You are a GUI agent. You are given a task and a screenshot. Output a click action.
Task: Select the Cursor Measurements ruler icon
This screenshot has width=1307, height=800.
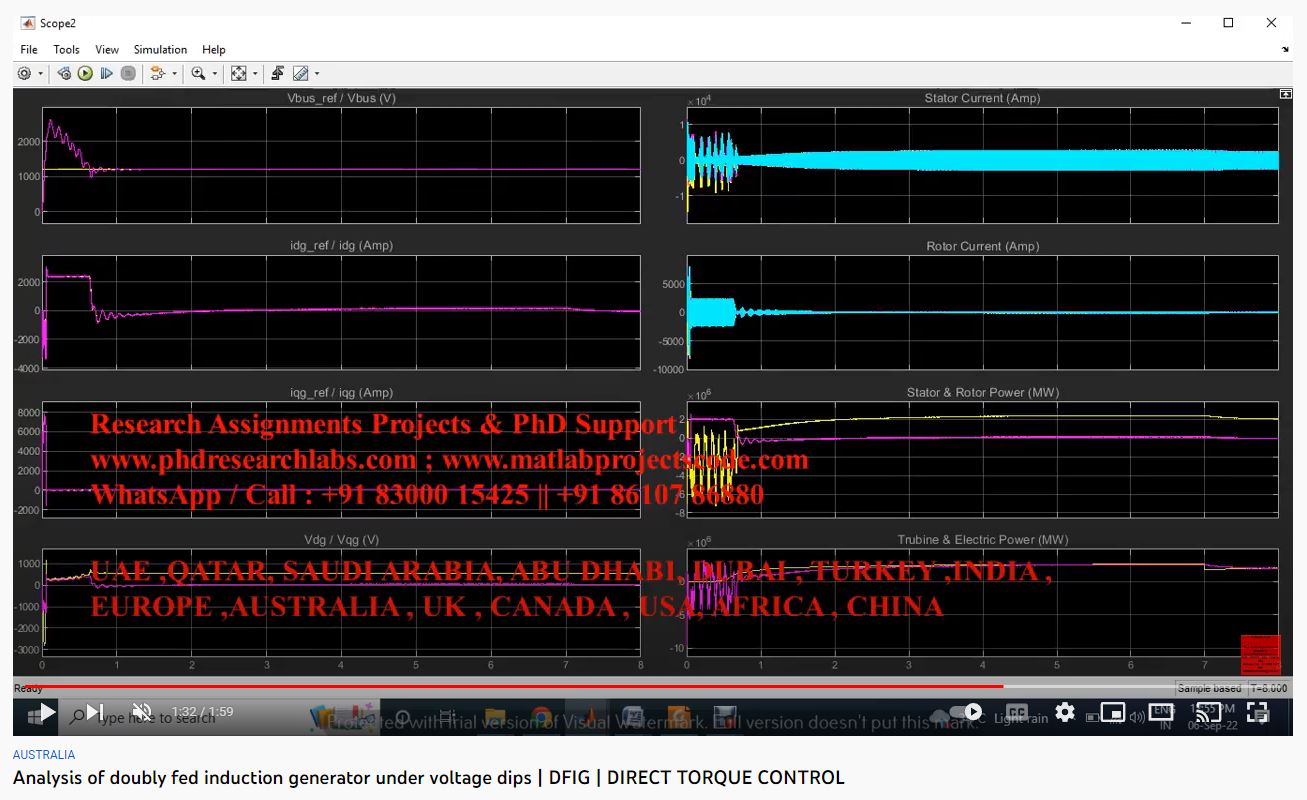point(300,73)
